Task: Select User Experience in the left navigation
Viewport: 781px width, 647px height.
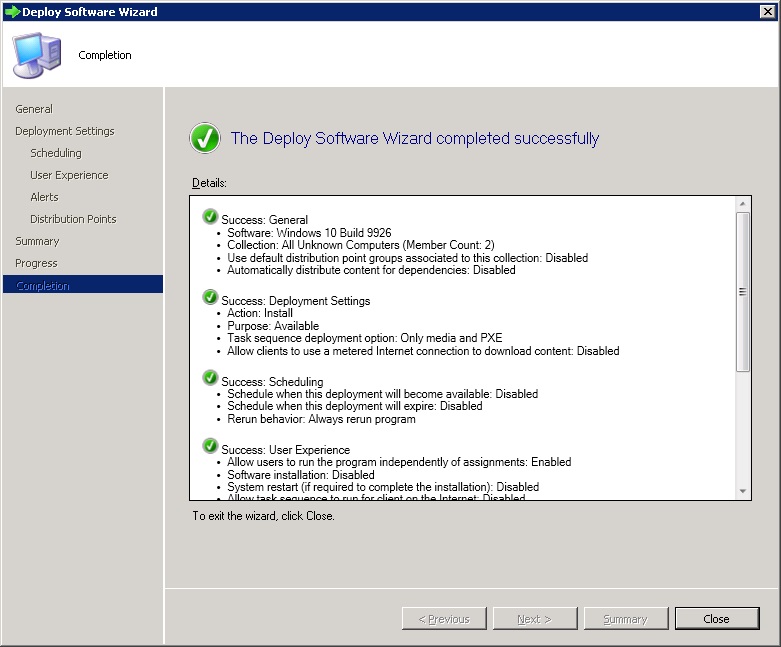Action: tap(69, 175)
